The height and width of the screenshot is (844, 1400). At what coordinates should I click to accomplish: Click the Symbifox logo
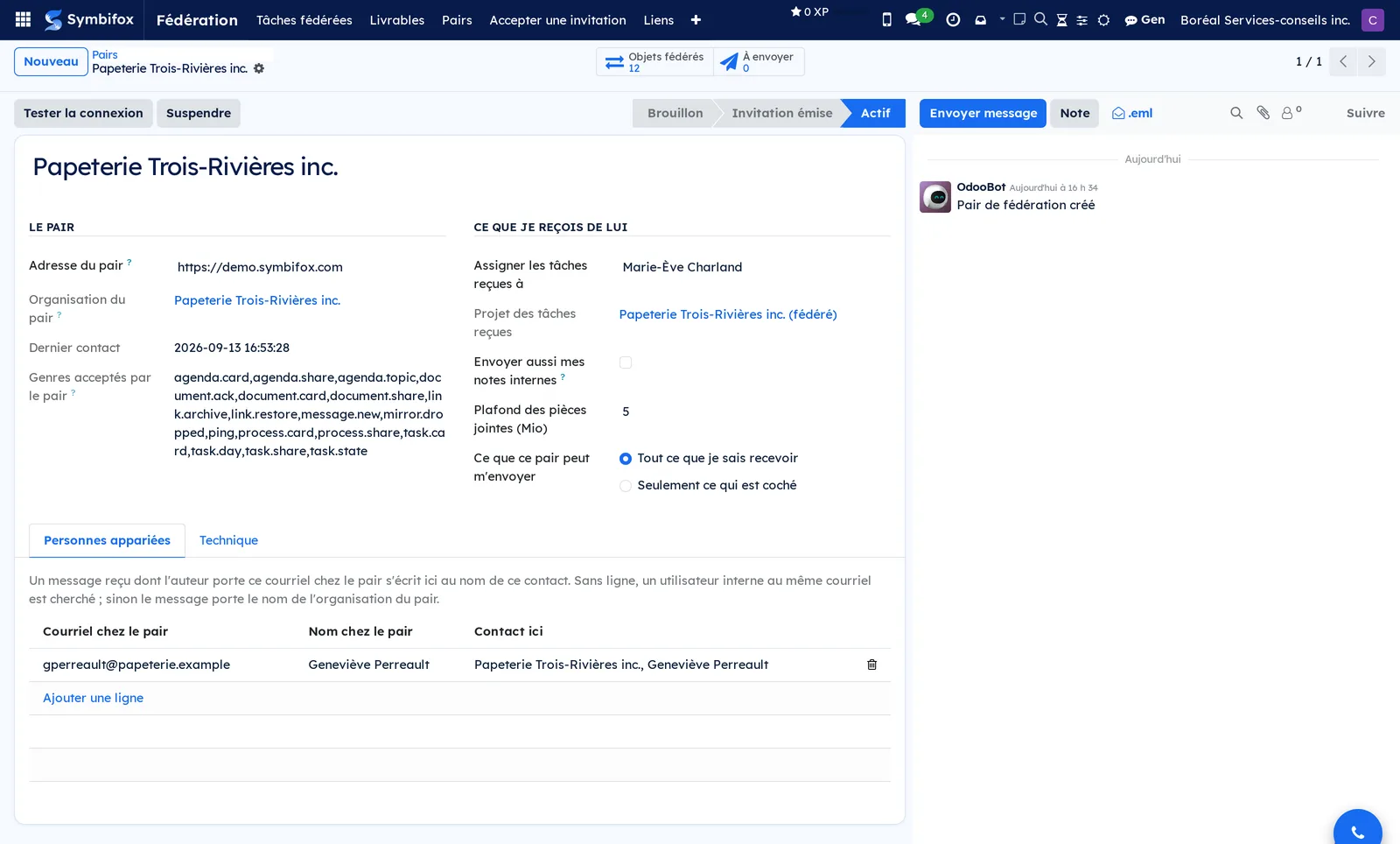pyautogui.click(x=89, y=19)
